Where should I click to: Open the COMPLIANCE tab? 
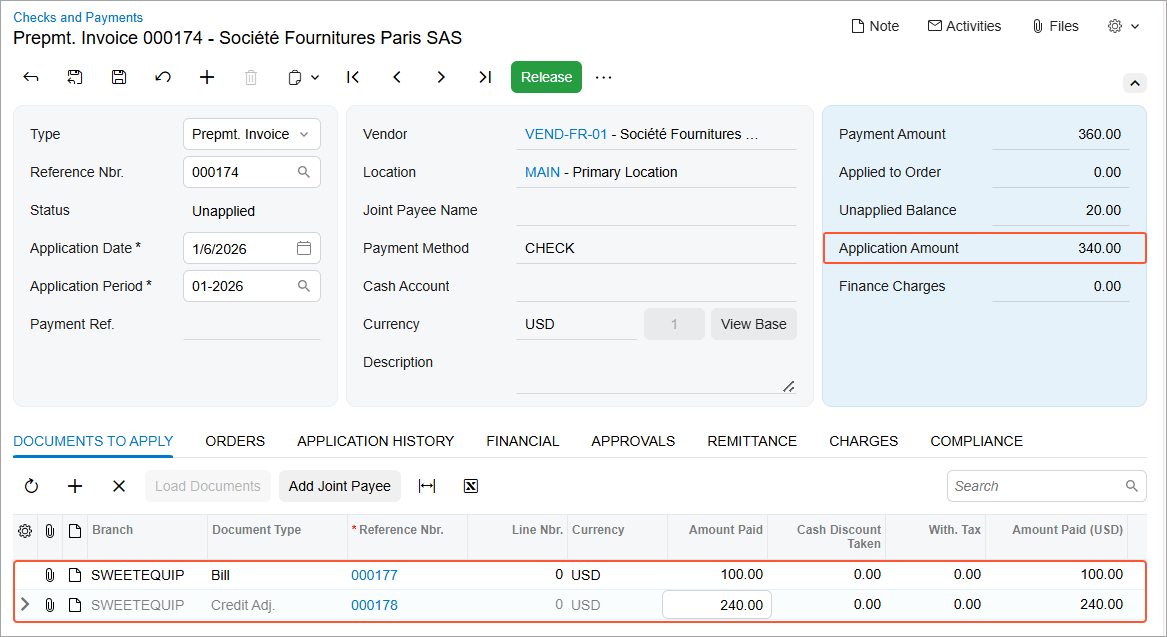click(x=976, y=441)
